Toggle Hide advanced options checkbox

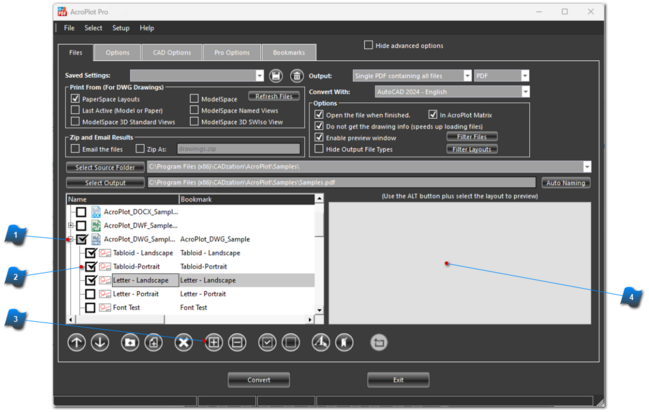coord(368,45)
